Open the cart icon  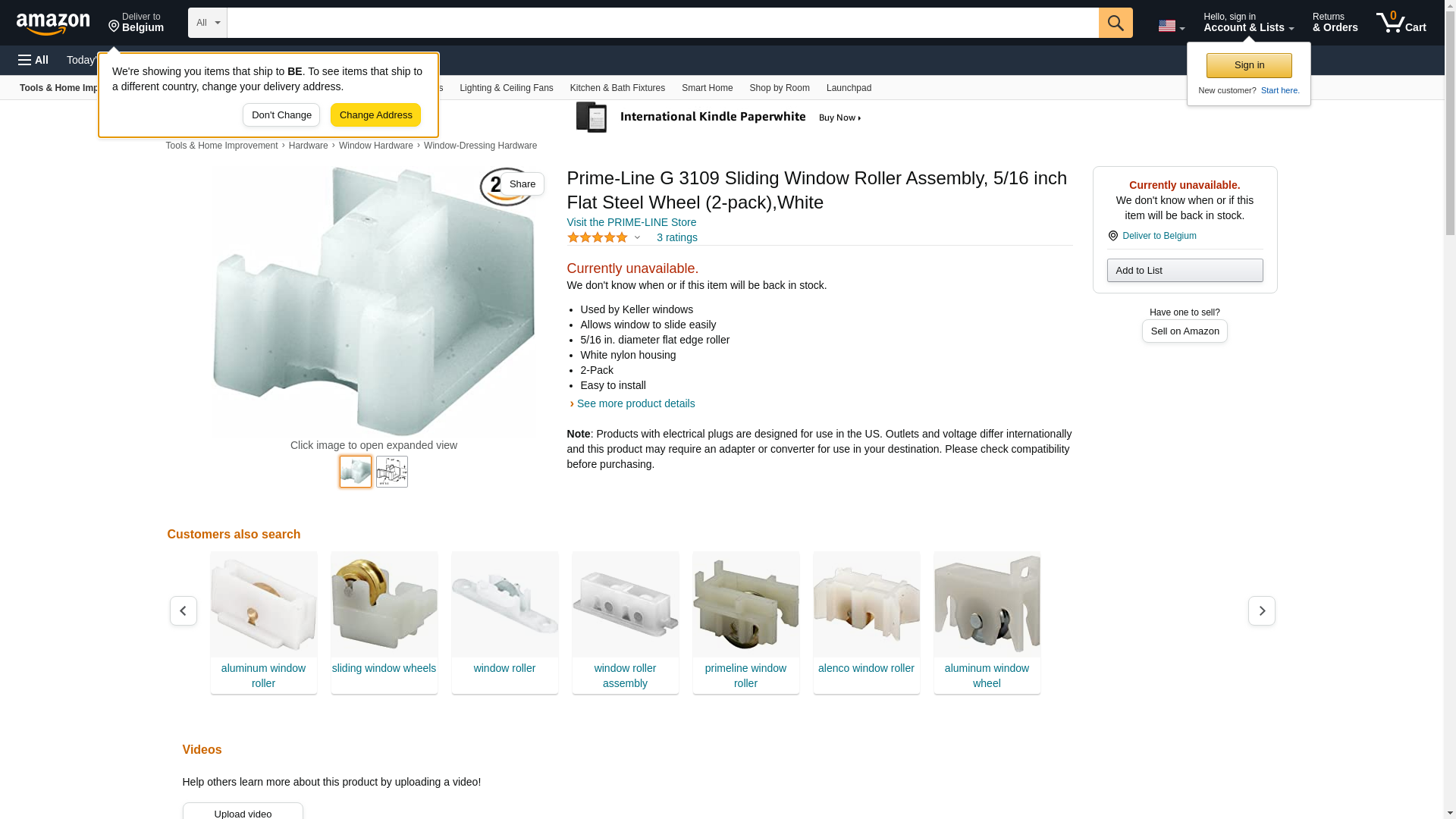tap(1401, 23)
